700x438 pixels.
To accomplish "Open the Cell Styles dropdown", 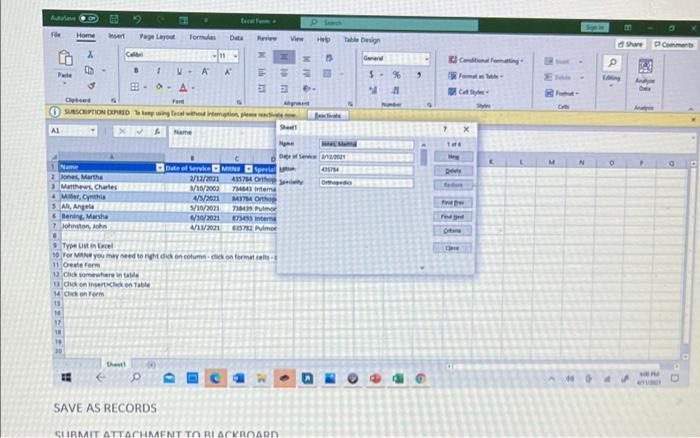I will click(468, 92).
